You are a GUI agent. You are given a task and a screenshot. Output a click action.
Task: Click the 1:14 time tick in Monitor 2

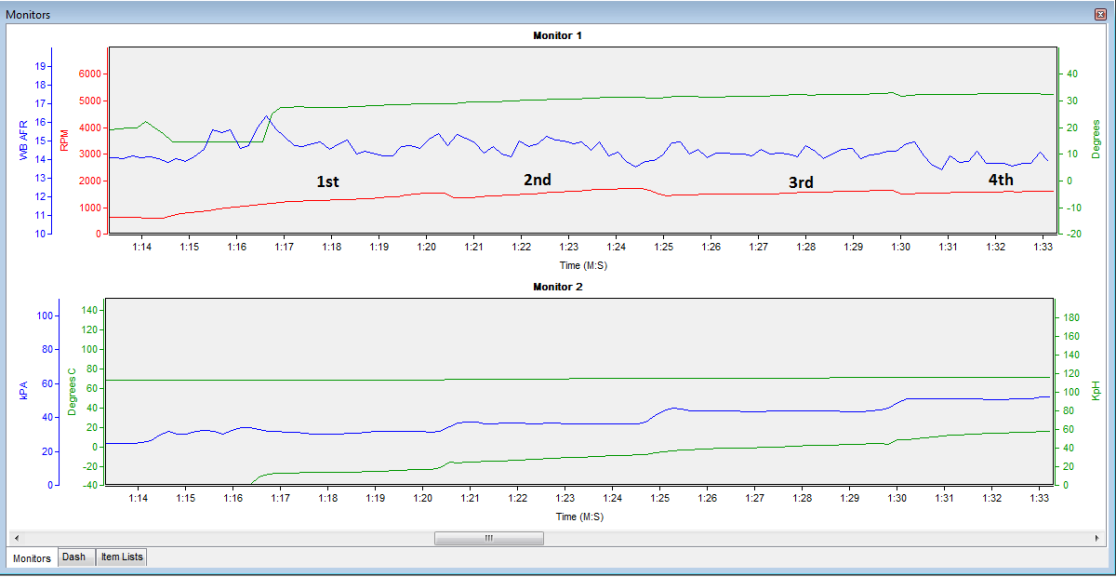pyautogui.click(x=137, y=498)
